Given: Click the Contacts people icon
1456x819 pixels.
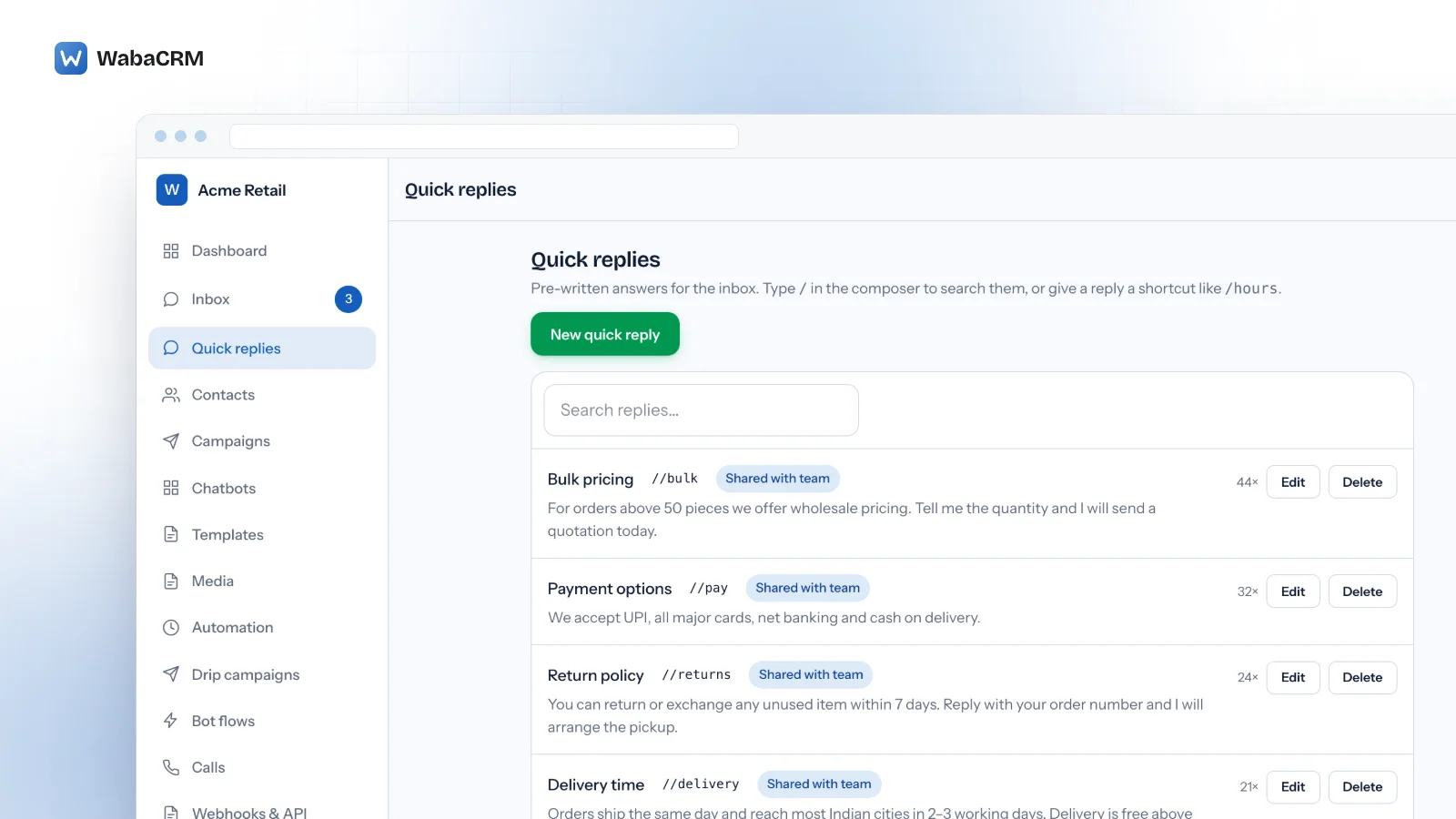Looking at the screenshot, I should [x=171, y=395].
